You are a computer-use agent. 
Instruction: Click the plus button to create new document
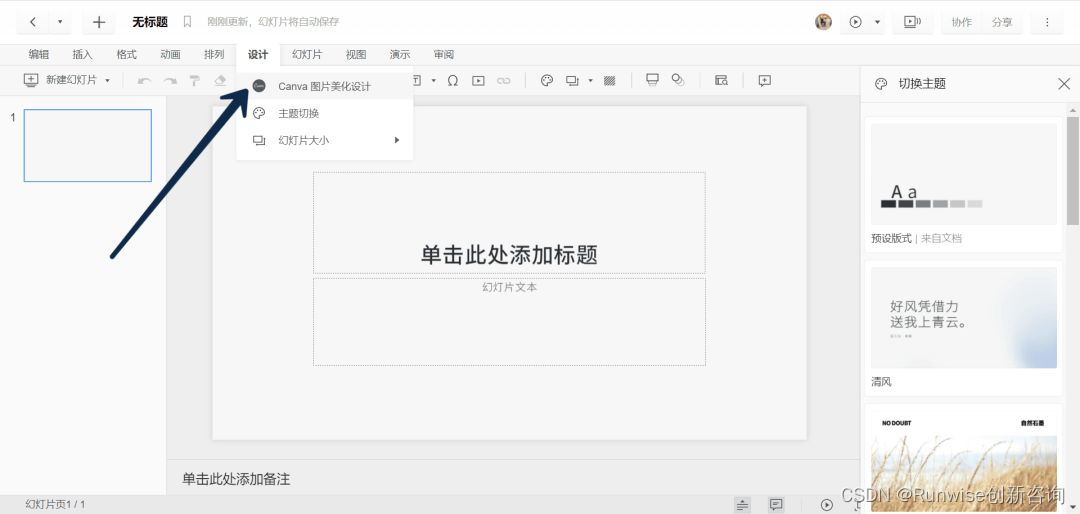[98, 22]
